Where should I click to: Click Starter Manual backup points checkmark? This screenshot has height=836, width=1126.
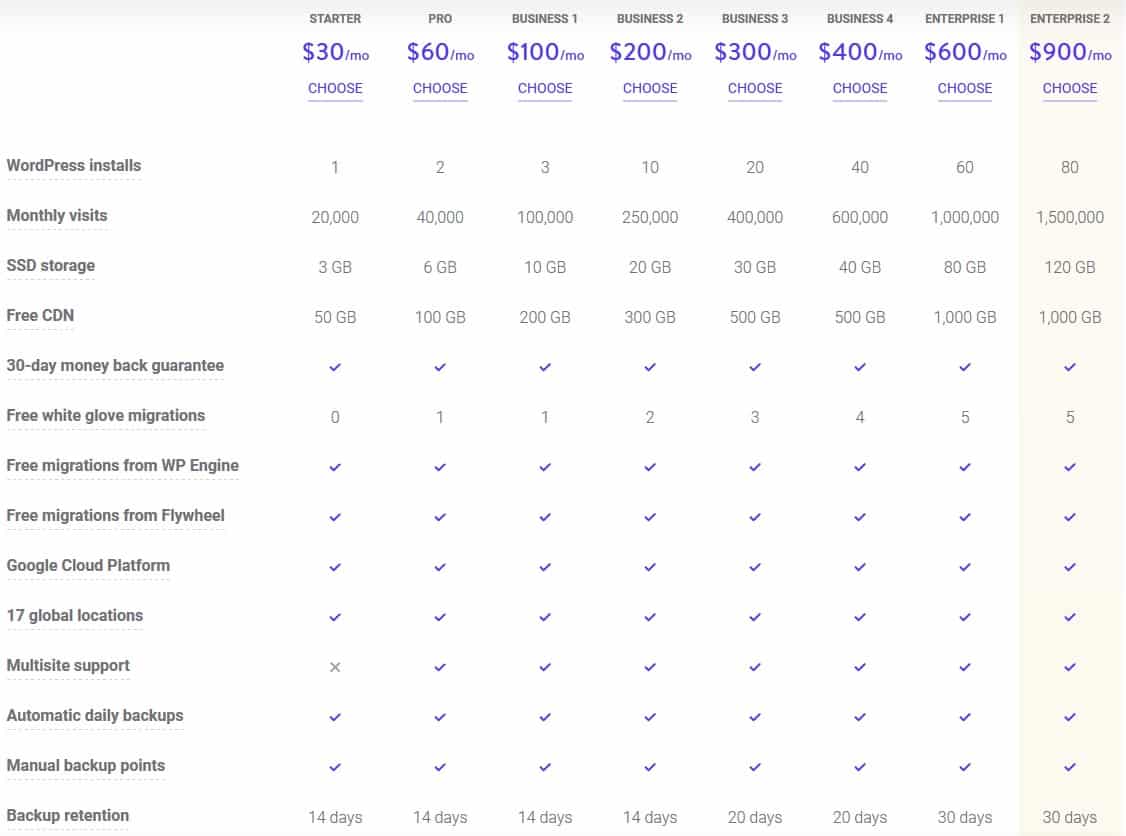pos(335,767)
